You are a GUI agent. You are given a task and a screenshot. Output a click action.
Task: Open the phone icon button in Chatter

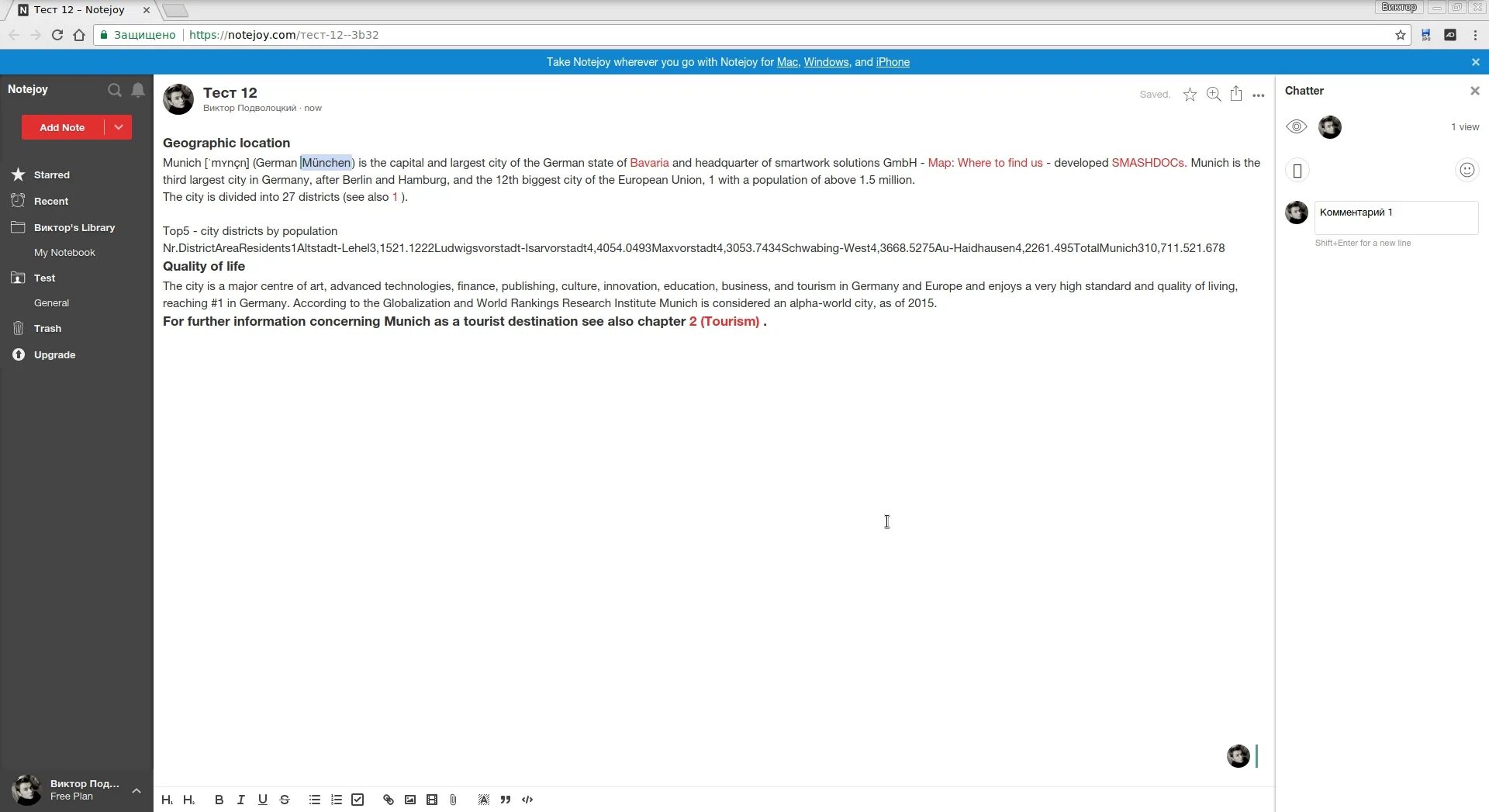point(1297,171)
